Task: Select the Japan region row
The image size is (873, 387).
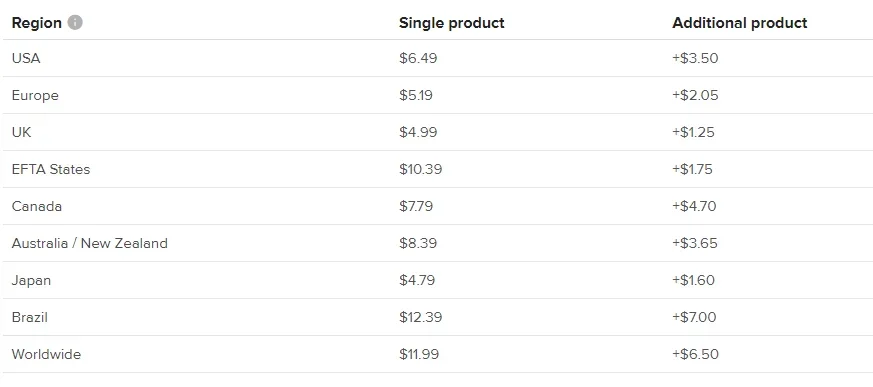Action: [436, 280]
